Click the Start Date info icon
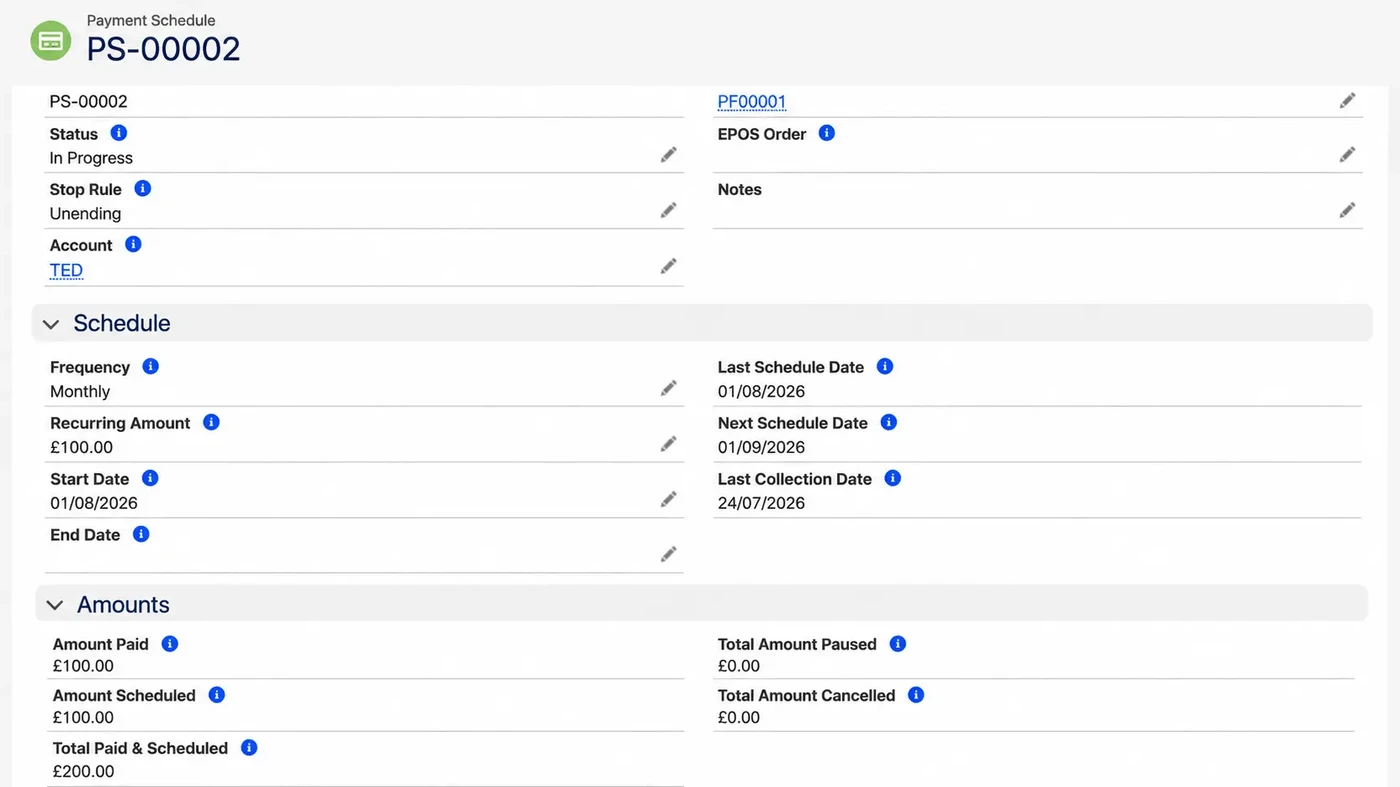Image resolution: width=1400 pixels, height=787 pixels. [150, 478]
